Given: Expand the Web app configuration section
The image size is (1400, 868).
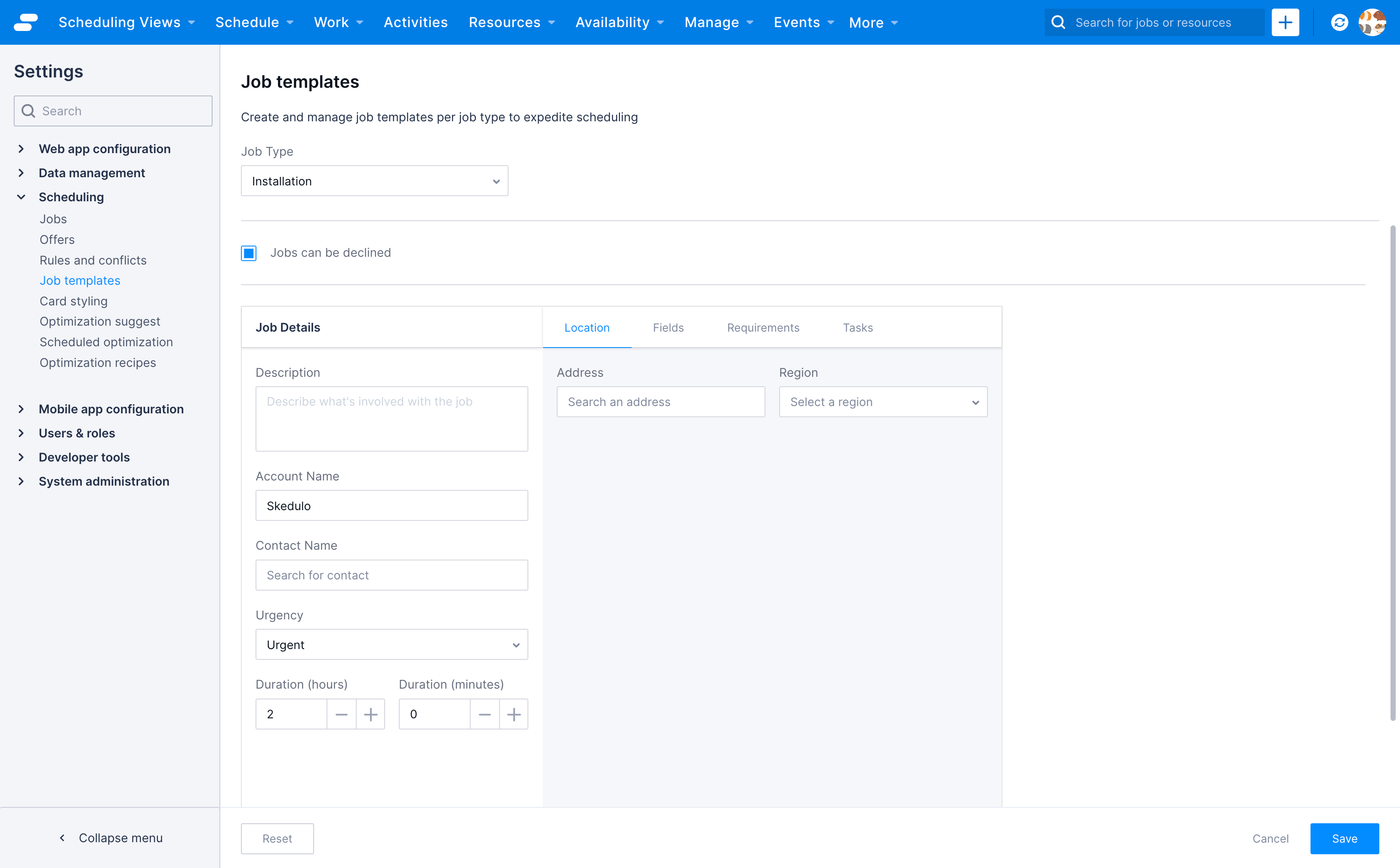Looking at the screenshot, I should coord(104,148).
